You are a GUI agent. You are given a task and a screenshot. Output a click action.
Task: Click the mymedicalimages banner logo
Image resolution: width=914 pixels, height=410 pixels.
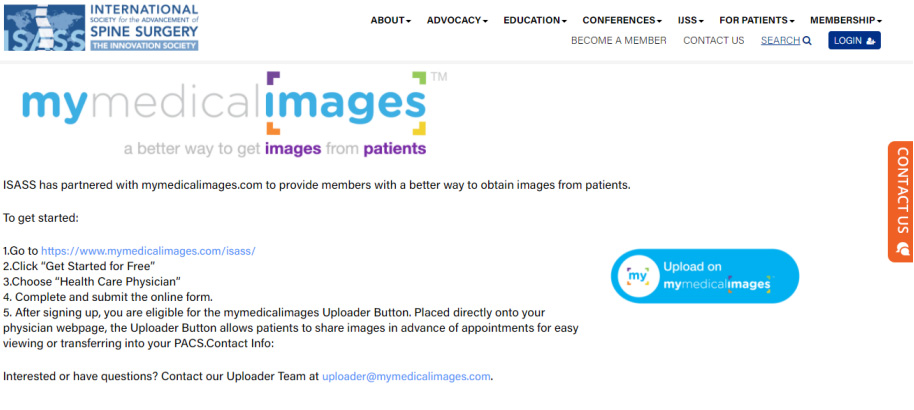(234, 114)
